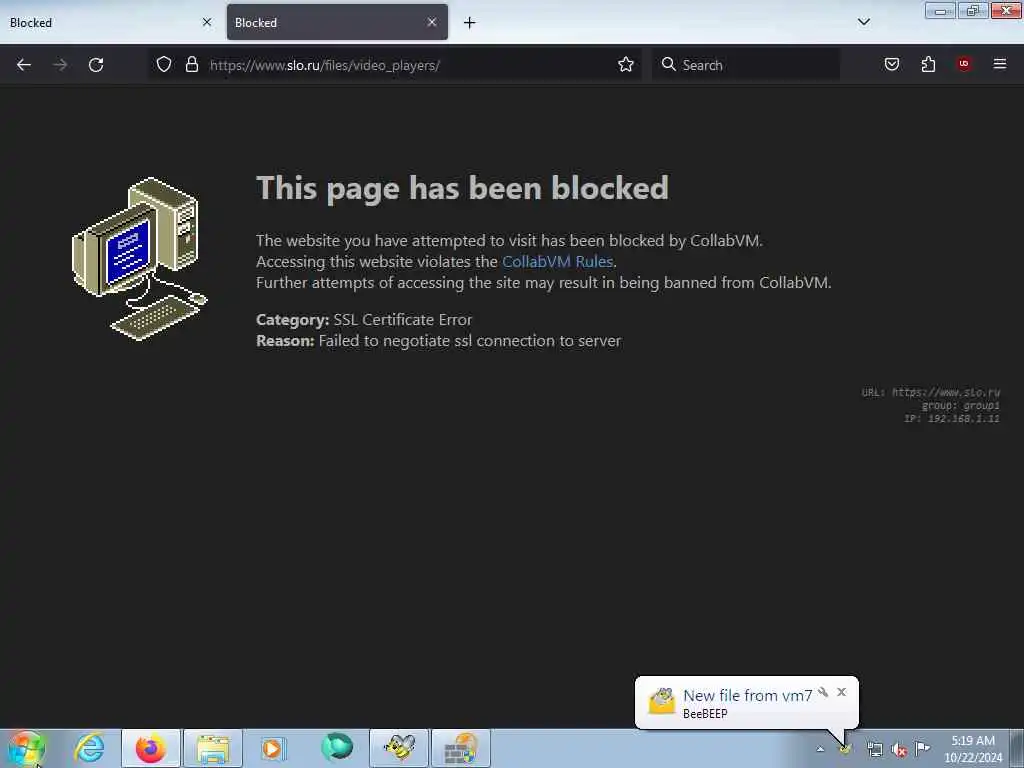The image size is (1024, 768).
Task: Open the New file from vm7 notification
Action: (x=747, y=696)
